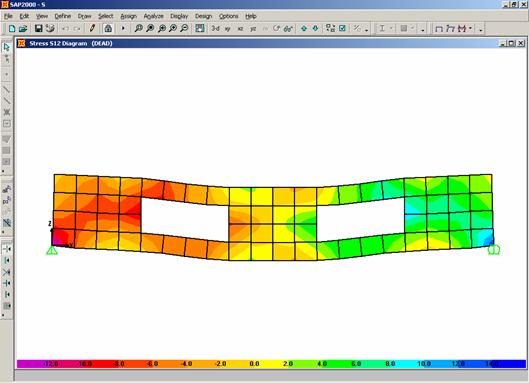
Task: Set the view to xy plane
Action: pos(228,29)
